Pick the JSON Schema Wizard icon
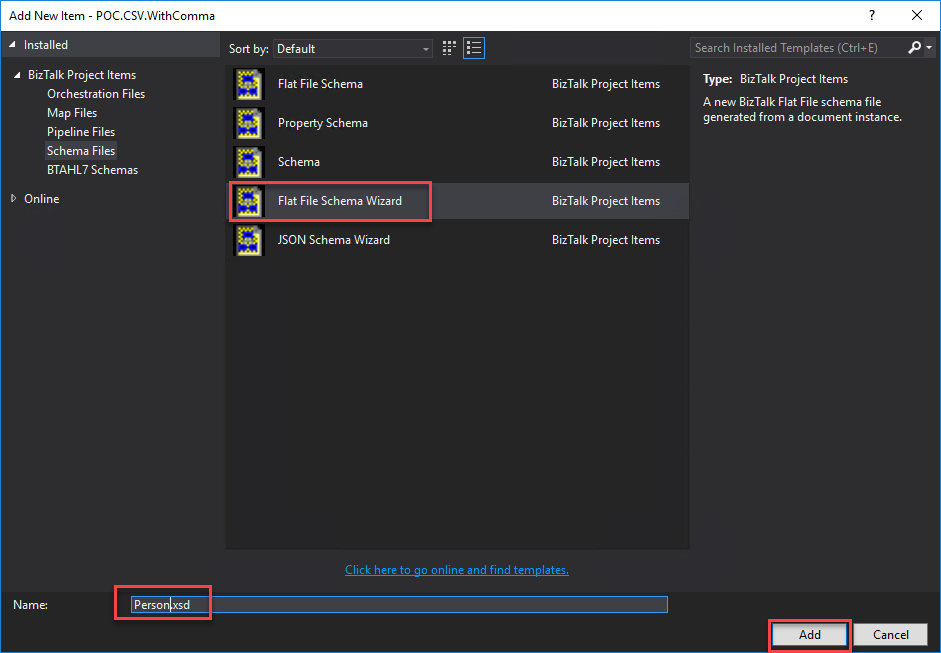This screenshot has height=653, width=941. [x=248, y=240]
